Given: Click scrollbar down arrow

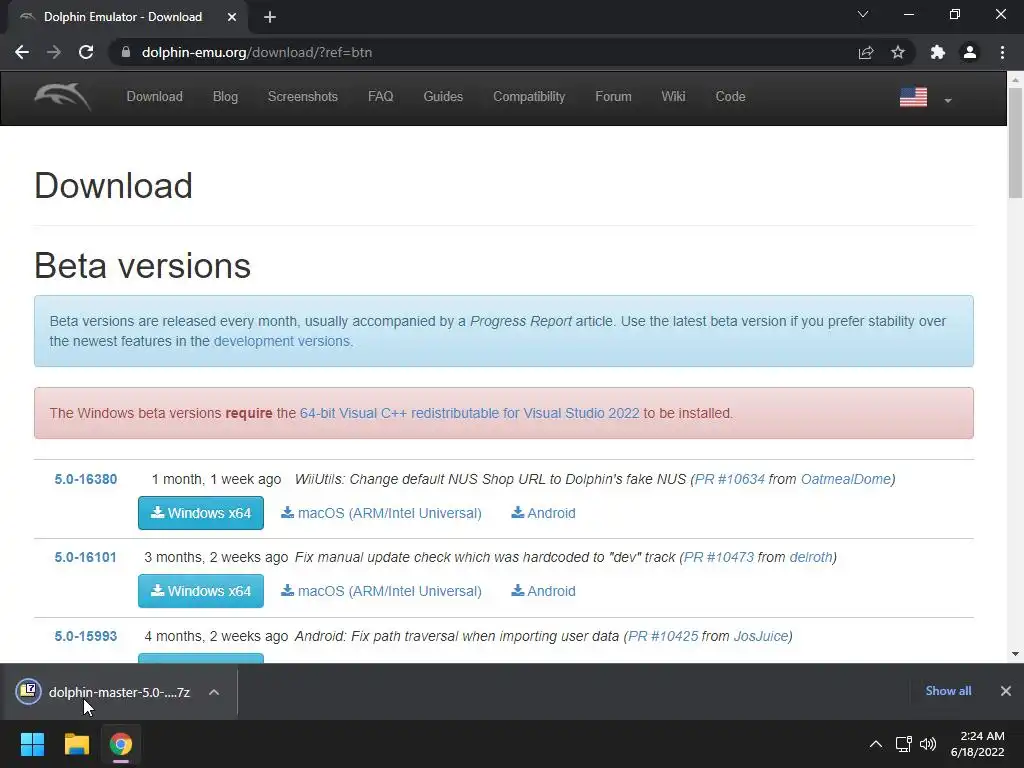Looking at the screenshot, I should (x=1015, y=654).
